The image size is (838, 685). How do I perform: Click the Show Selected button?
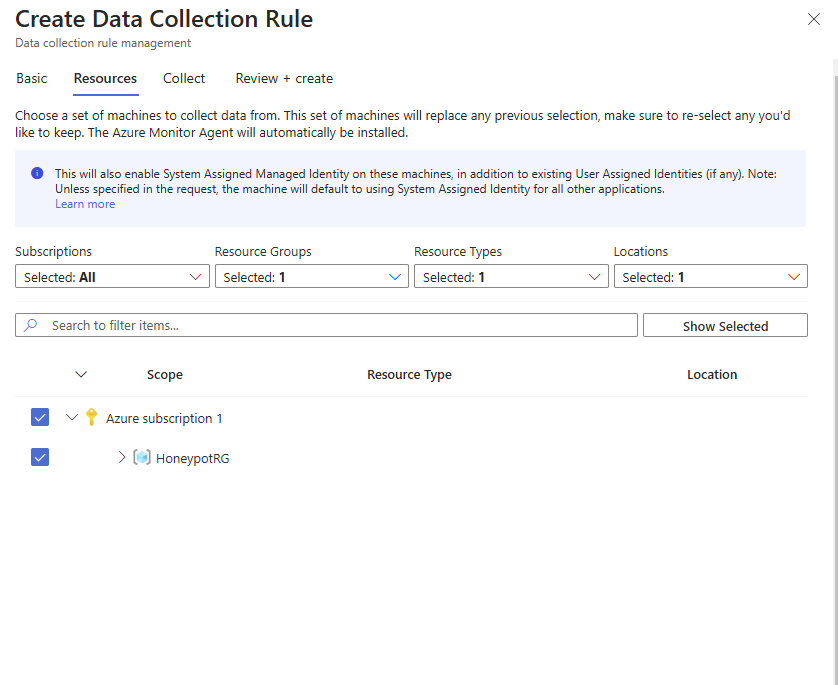[x=725, y=325]
